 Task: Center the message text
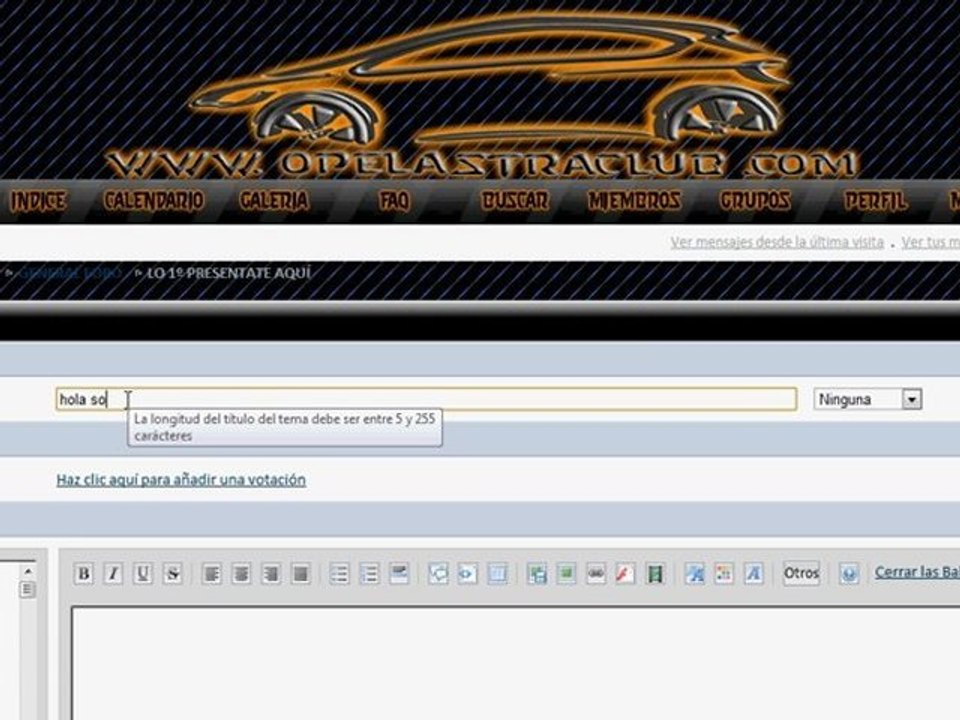(x=241, y=574)
